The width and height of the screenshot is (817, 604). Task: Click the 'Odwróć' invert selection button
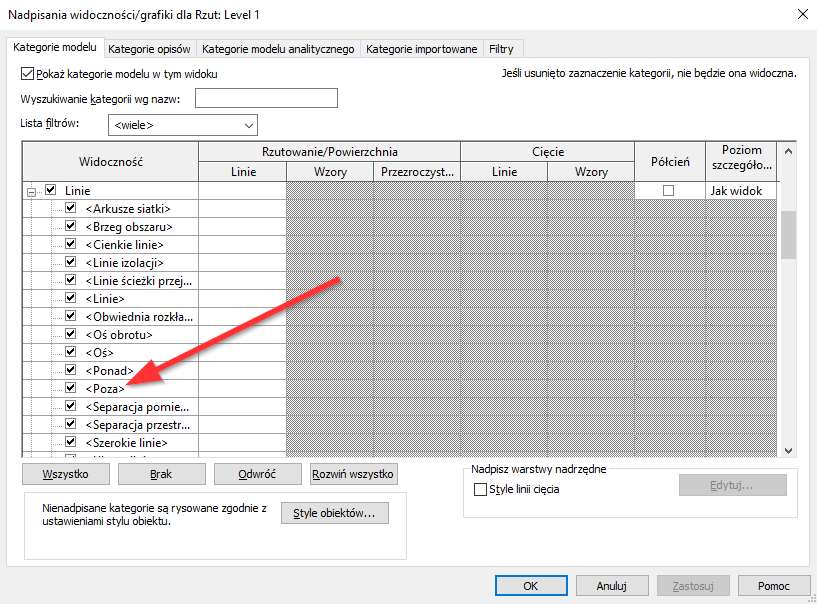[257, 474]
